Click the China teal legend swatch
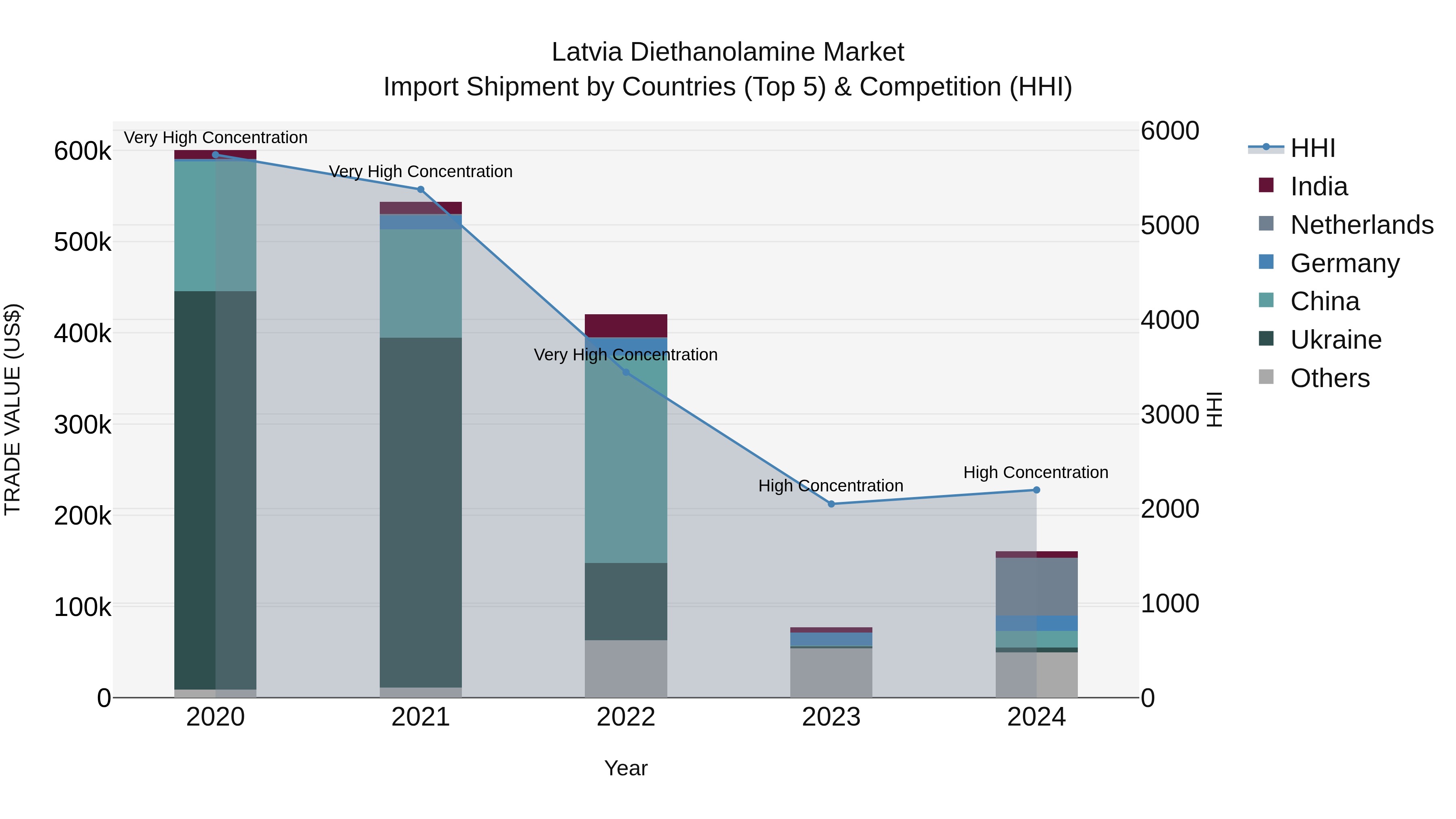This screenshot has height=819, width=1456. (x=1266, y=300)
